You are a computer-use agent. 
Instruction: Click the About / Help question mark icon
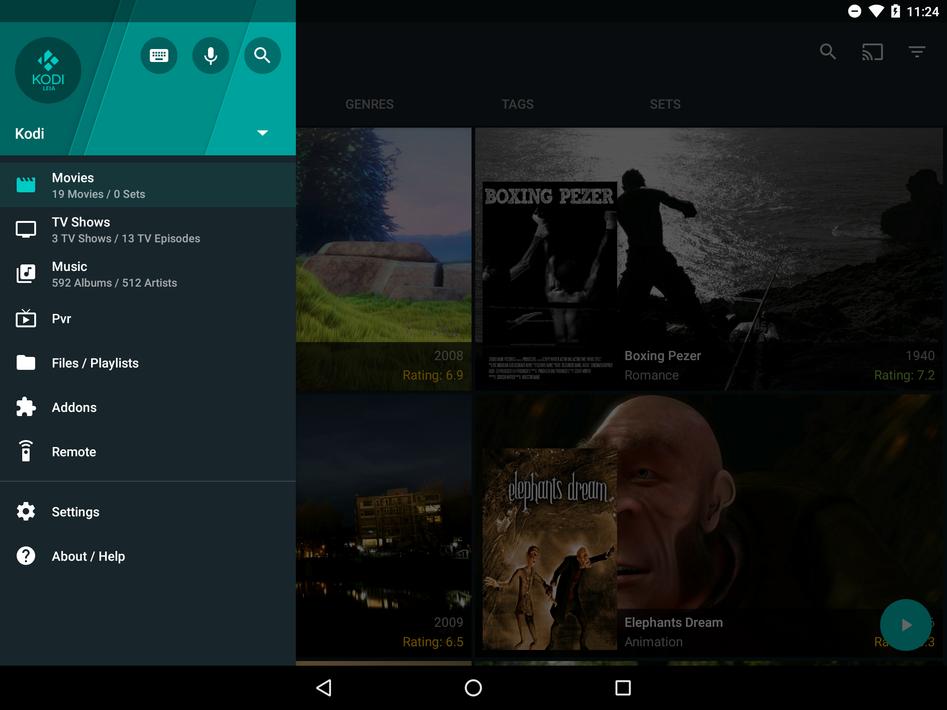[26, 555]
